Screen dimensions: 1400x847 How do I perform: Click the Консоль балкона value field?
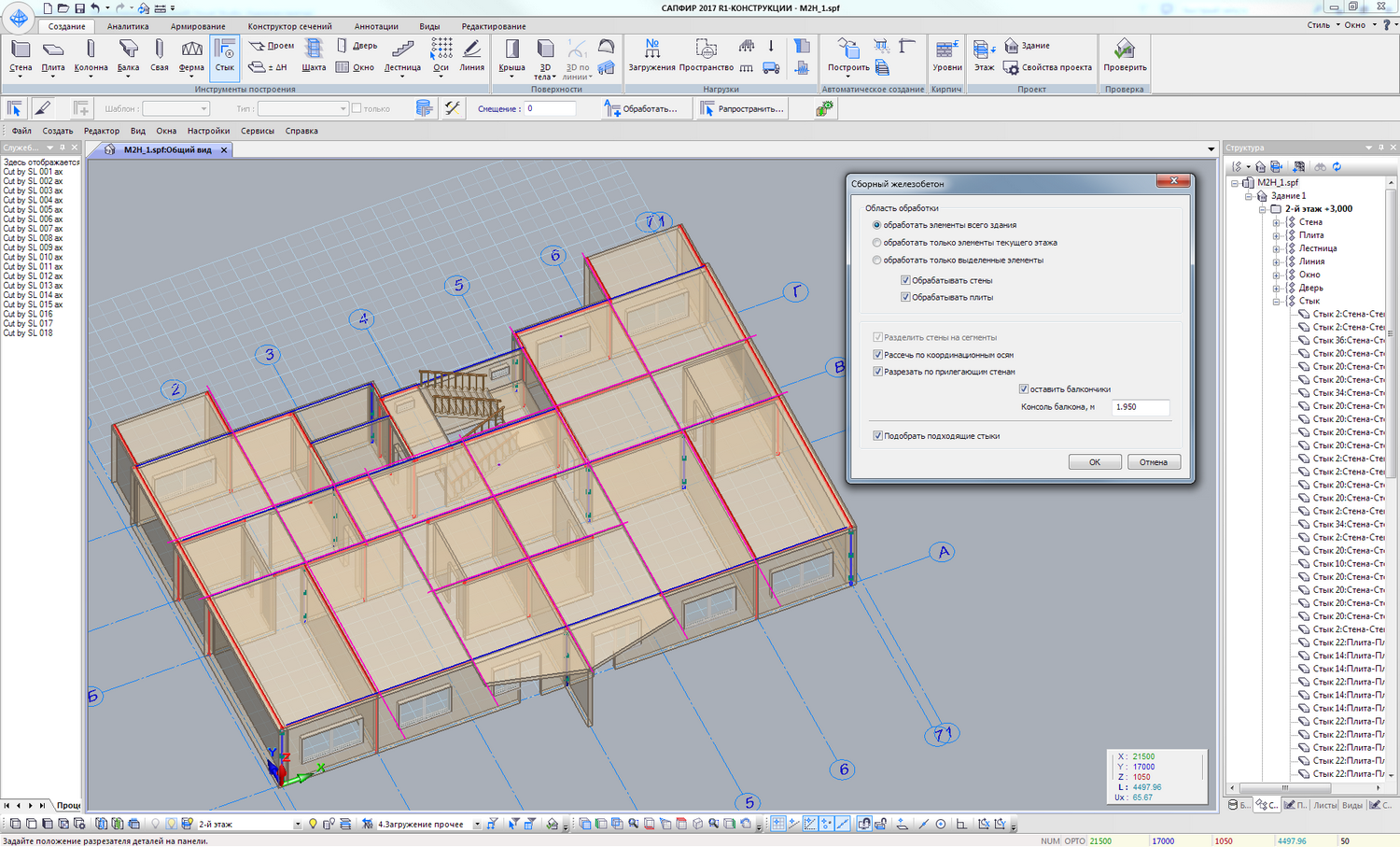click(1140, 407)
